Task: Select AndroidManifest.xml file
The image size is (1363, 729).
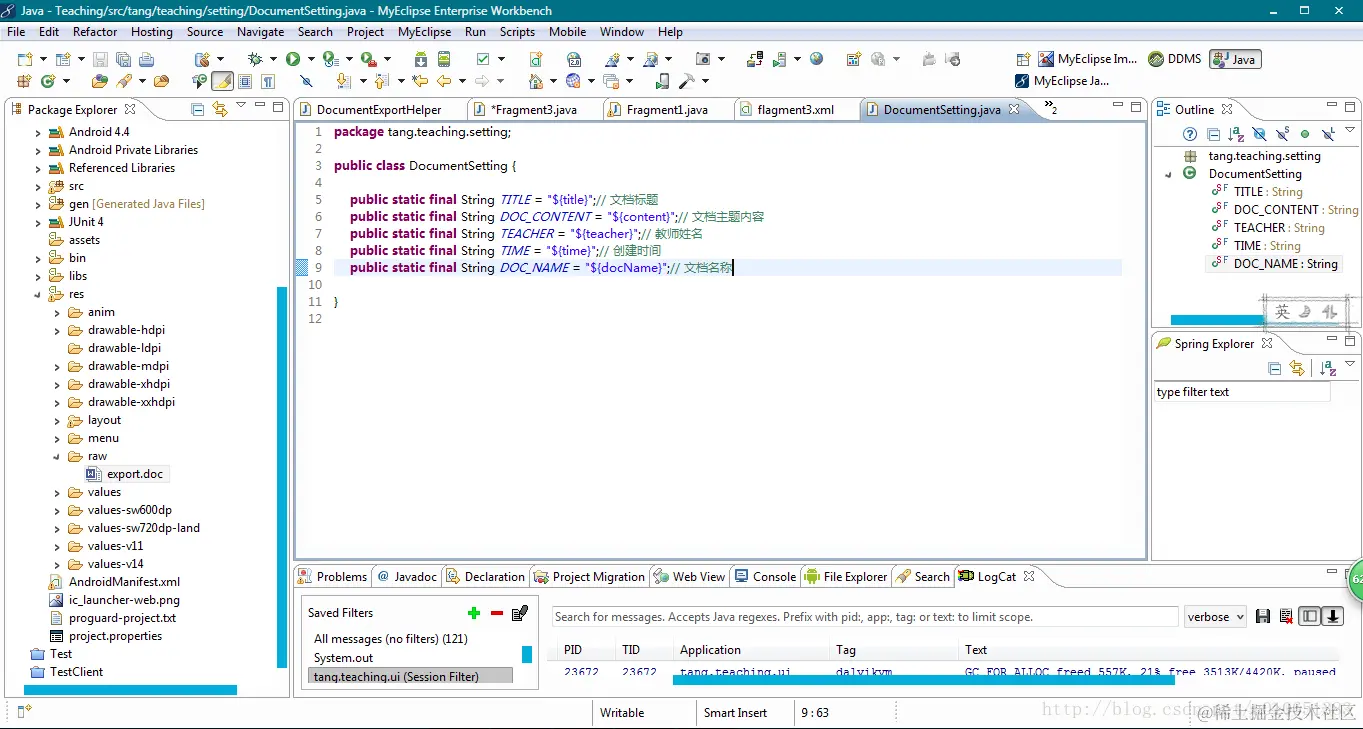Action: (x=114, y=582)
